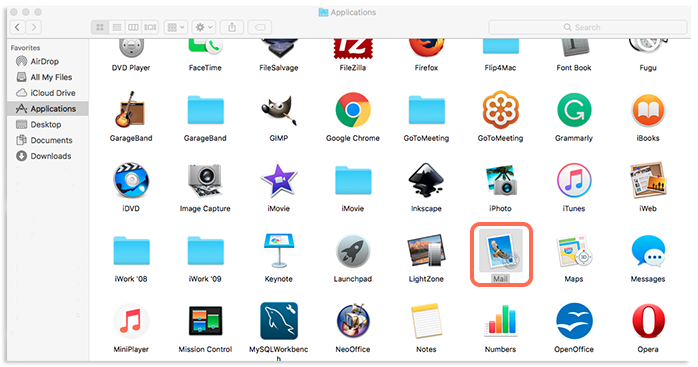The height and width of the screenshot is (367, 698).
Task: Open iPhoto
Action: 500,180
